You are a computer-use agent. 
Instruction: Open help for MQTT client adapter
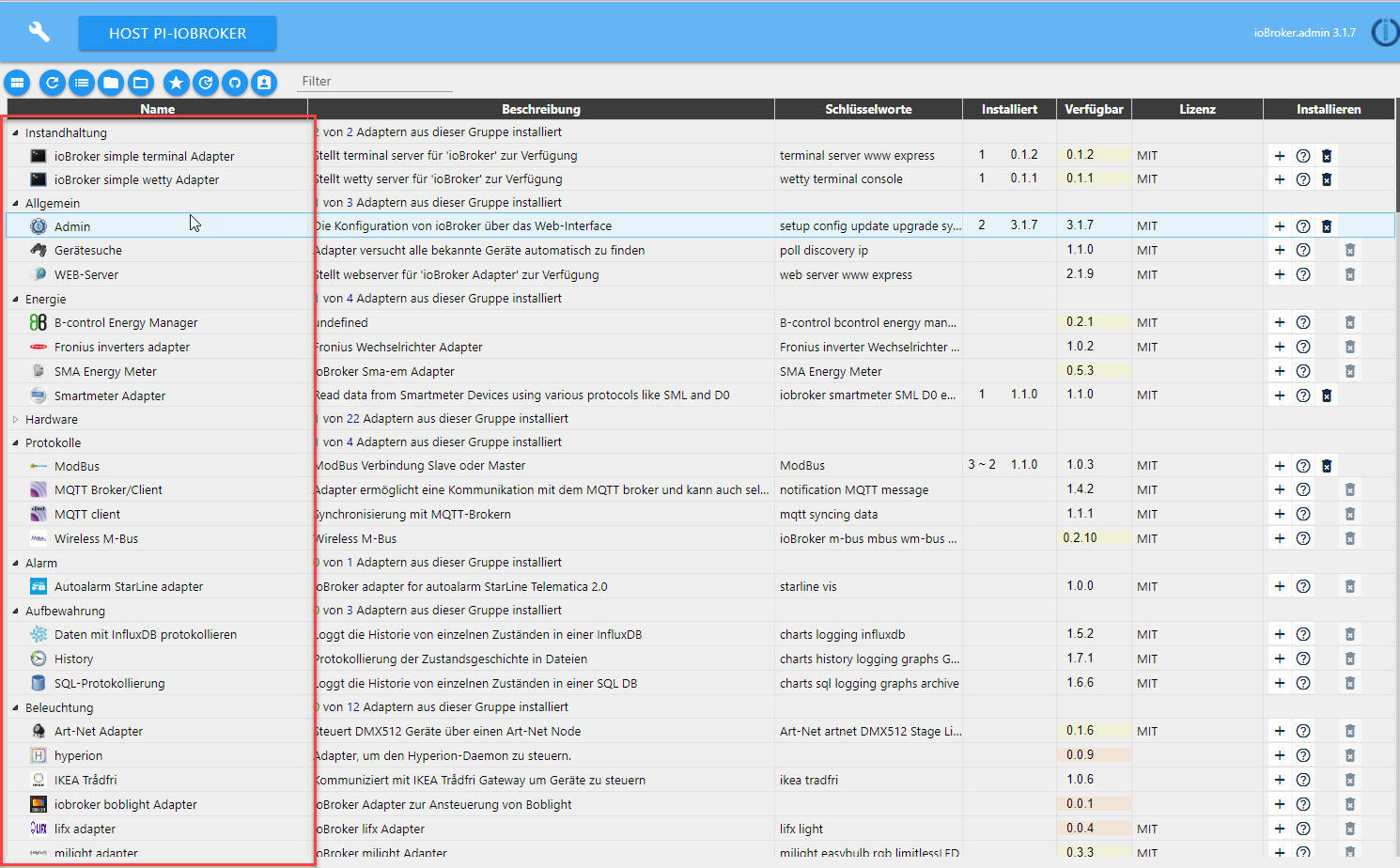(1303, 514)
